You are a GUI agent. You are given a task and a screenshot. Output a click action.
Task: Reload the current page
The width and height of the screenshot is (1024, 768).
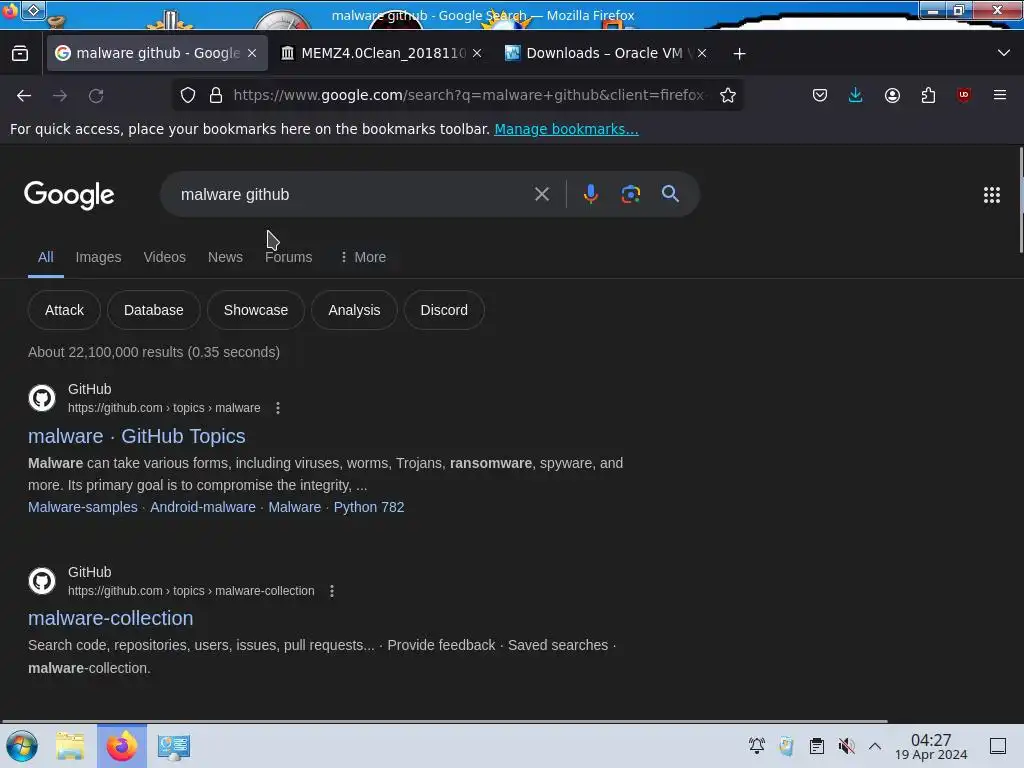pyautogui.click(x=96, y=95)
